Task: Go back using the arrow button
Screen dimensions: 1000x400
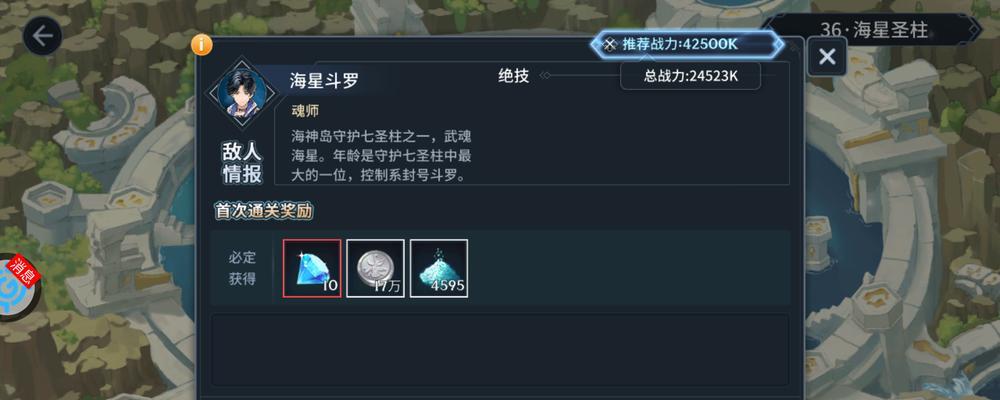Action: coord(42,36)
